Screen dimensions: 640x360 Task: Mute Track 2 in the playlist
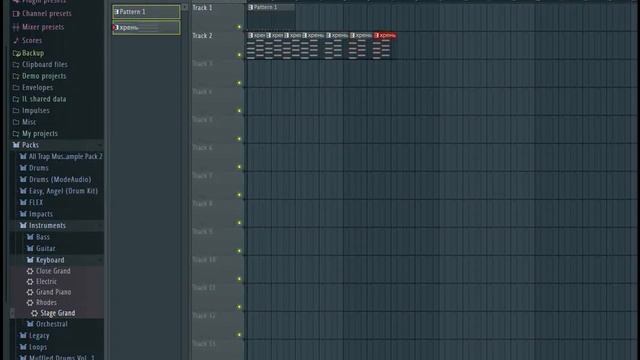239,55
